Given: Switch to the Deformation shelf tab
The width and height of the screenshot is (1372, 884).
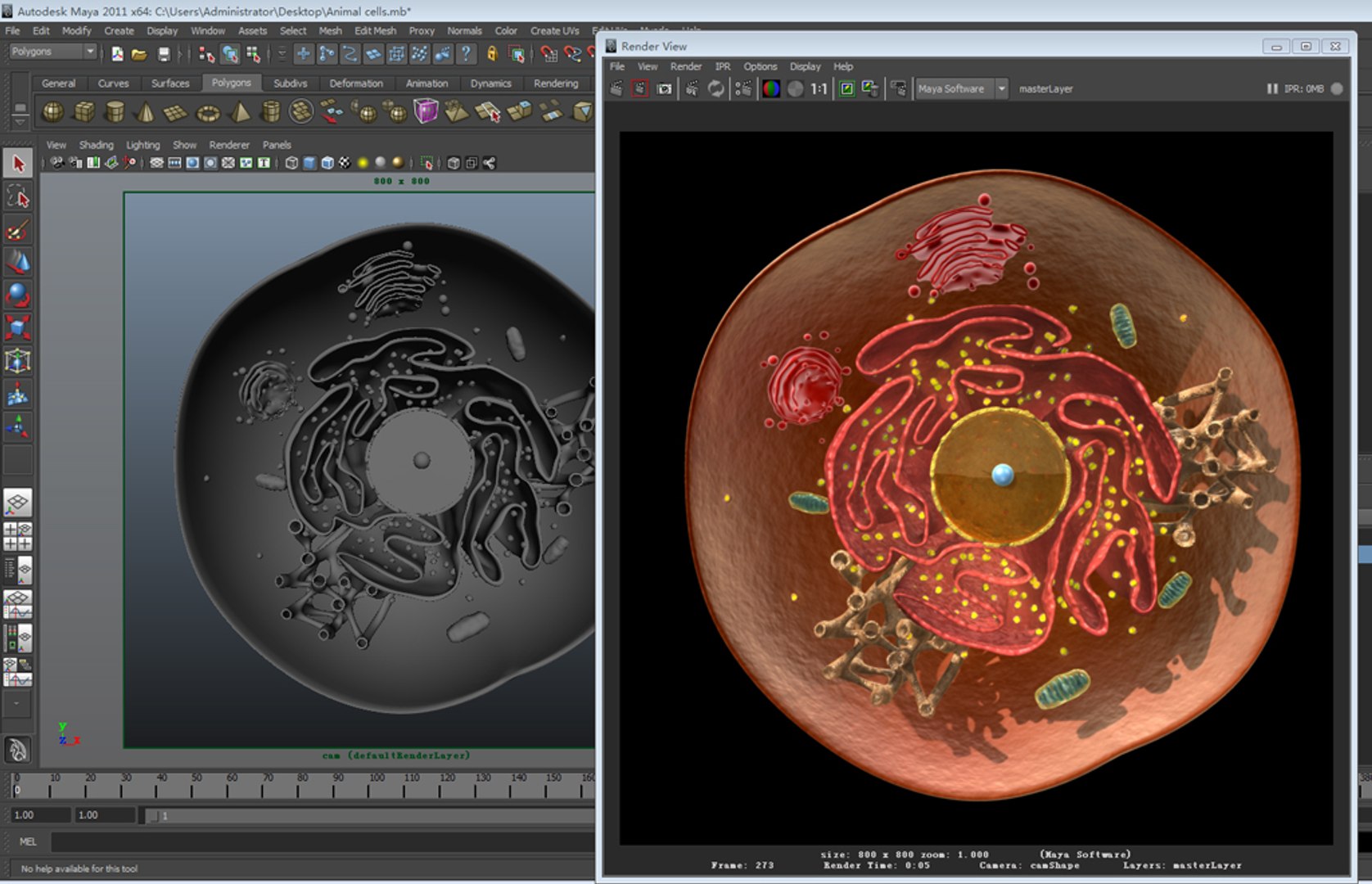Looking at the screenshot, I should click(356, 83).
